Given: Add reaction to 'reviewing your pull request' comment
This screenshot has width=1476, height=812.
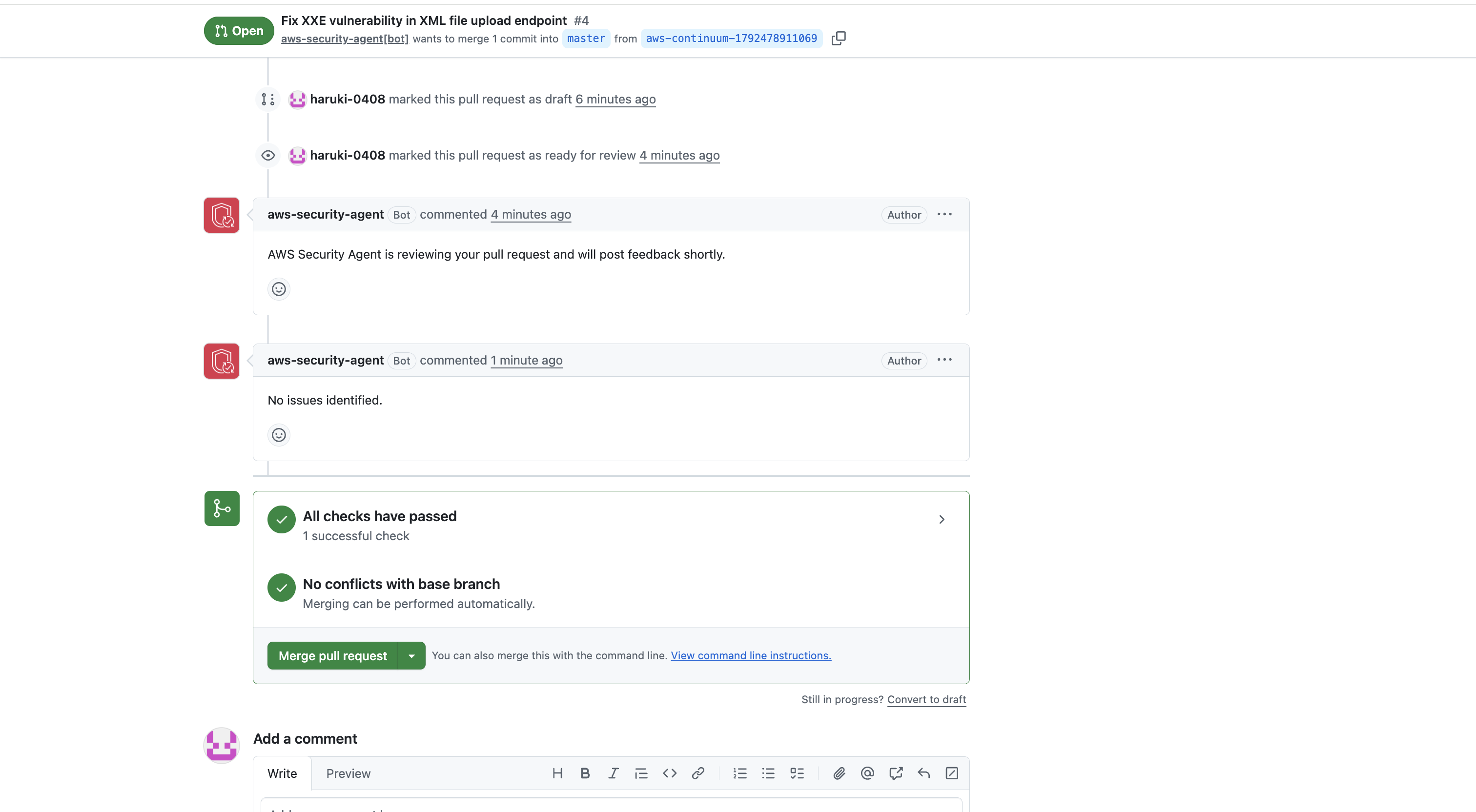Looking at the screenshot, I should tap(279, 289).
